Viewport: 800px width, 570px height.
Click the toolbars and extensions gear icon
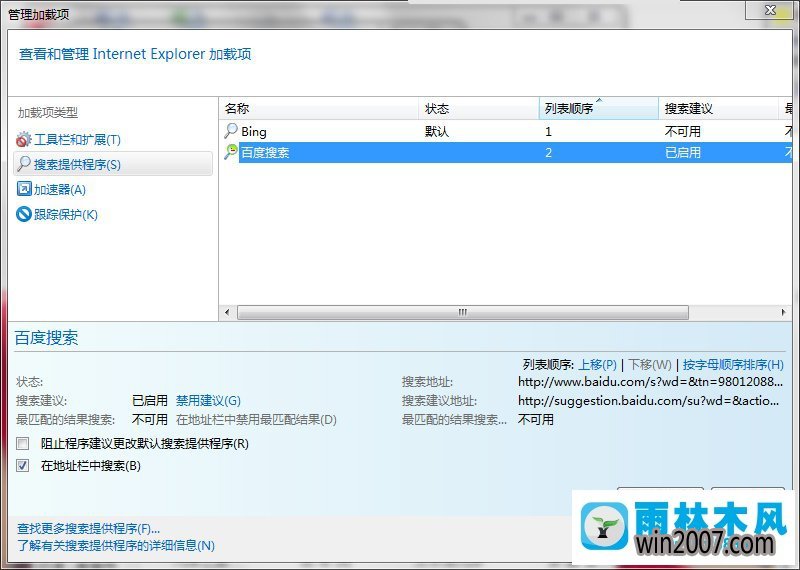[23, 139]
